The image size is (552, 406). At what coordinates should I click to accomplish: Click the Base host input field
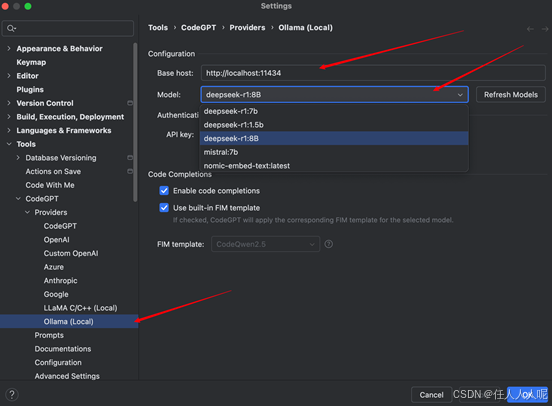click(x=373, y=73)
